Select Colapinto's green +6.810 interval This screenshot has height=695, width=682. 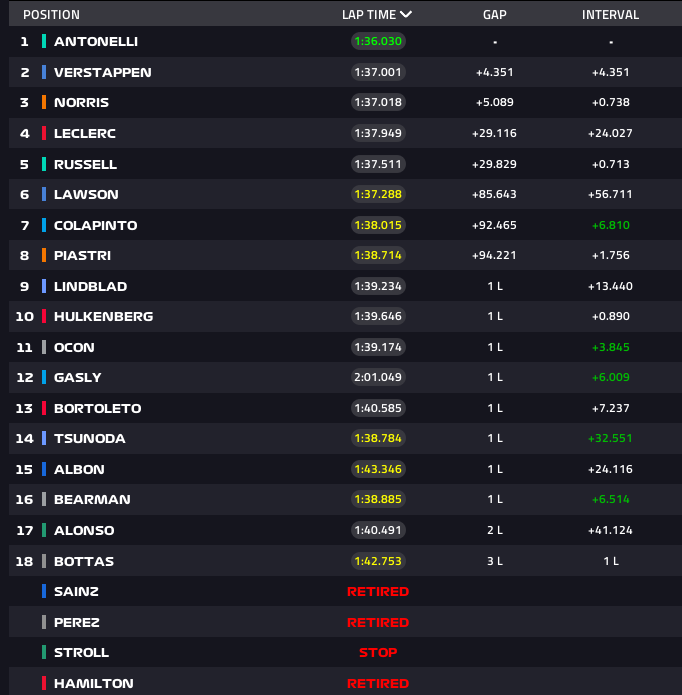(611, 225)
